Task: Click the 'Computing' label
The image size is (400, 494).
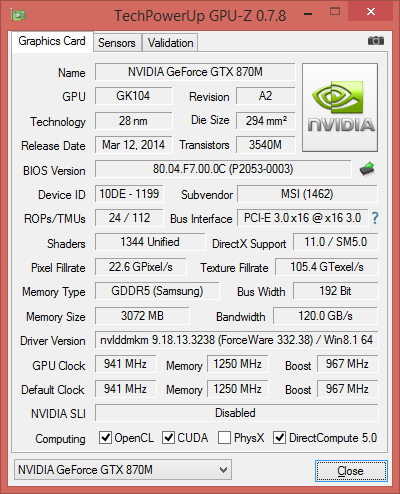Action: [60, 439]
